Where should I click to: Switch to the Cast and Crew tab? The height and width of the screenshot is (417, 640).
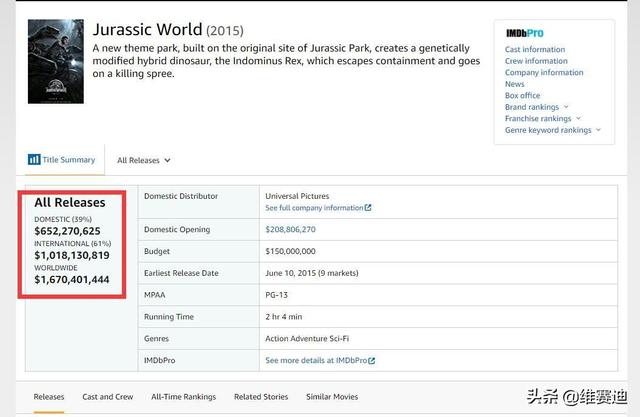(x=108, y=397)
